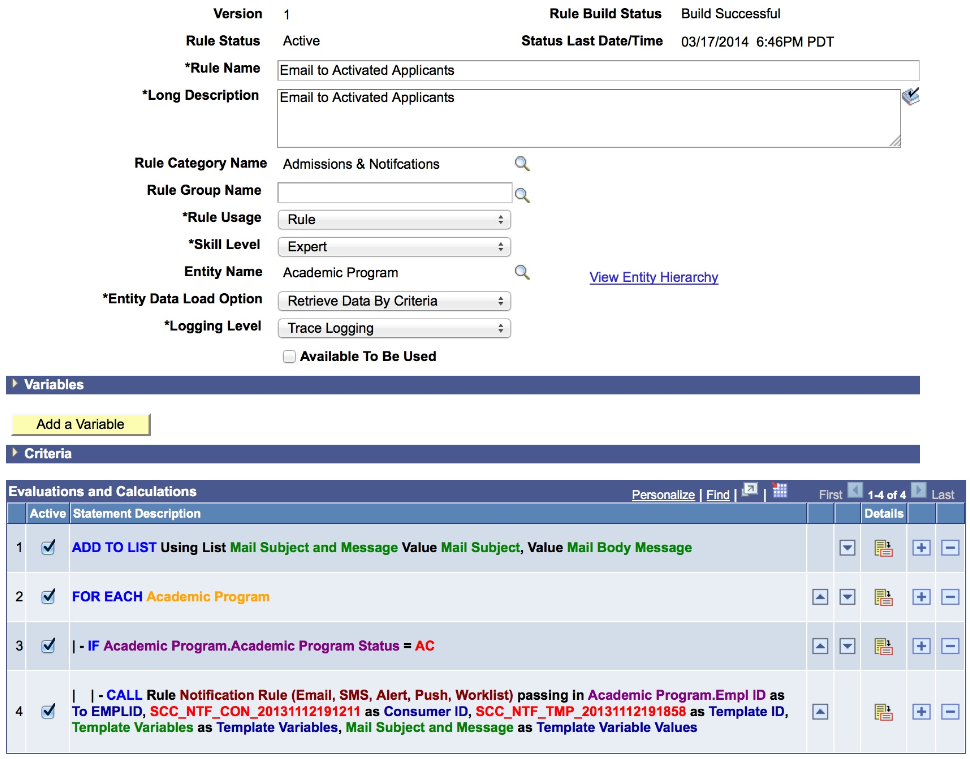Viewport: 970px width, 759px height.
Task: Download Evaluations and Calculations grid to Excel
Action: pos(779,490)
